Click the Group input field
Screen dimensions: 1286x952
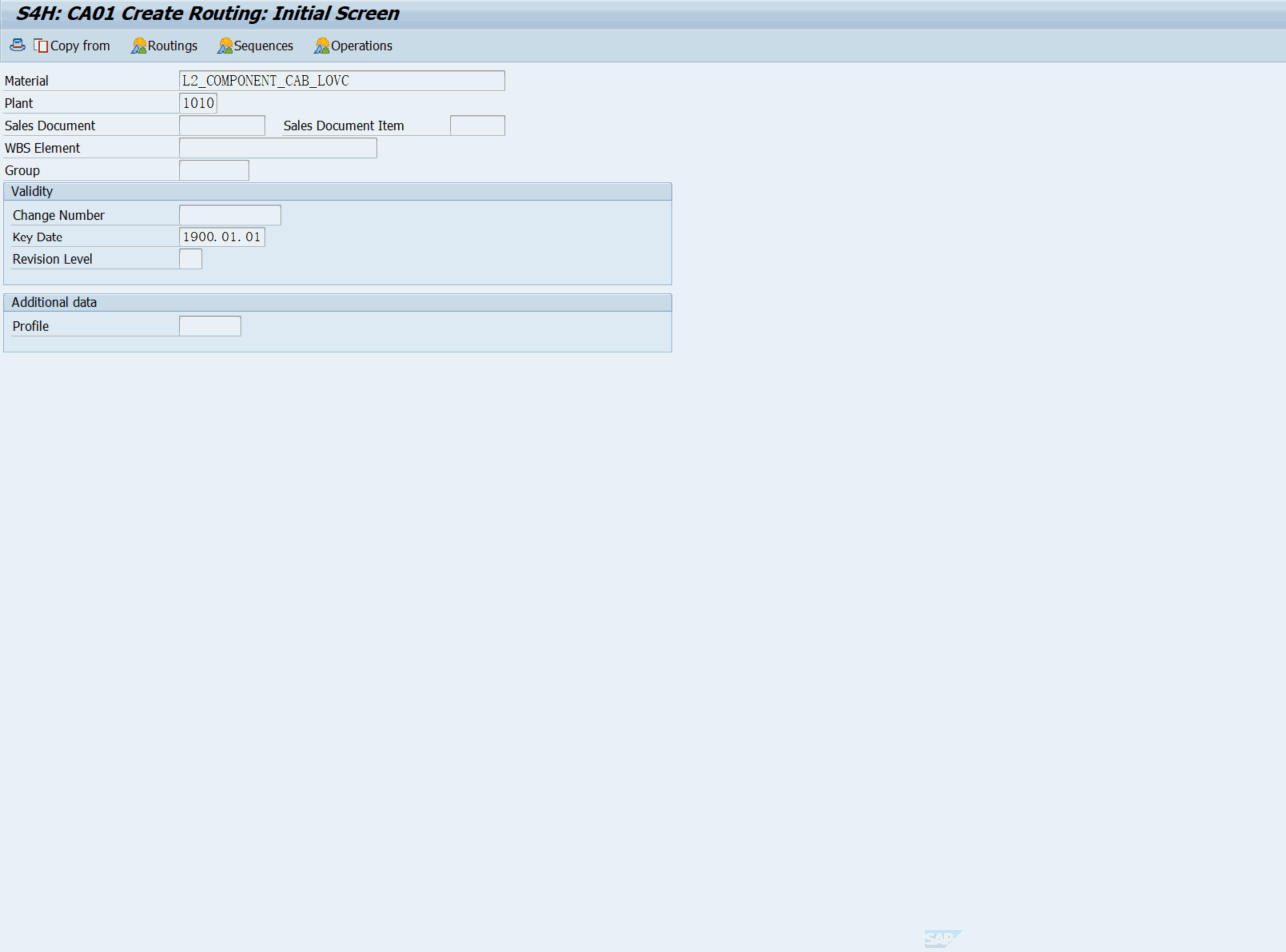pyautogui.click(x=214, y=170)
